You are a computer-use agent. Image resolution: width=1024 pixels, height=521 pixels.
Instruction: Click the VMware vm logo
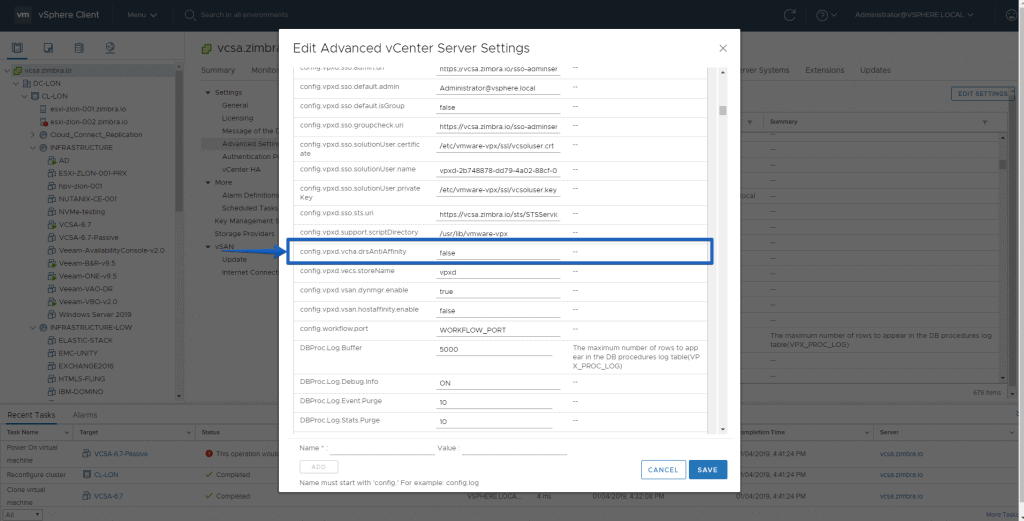point(23,14)
